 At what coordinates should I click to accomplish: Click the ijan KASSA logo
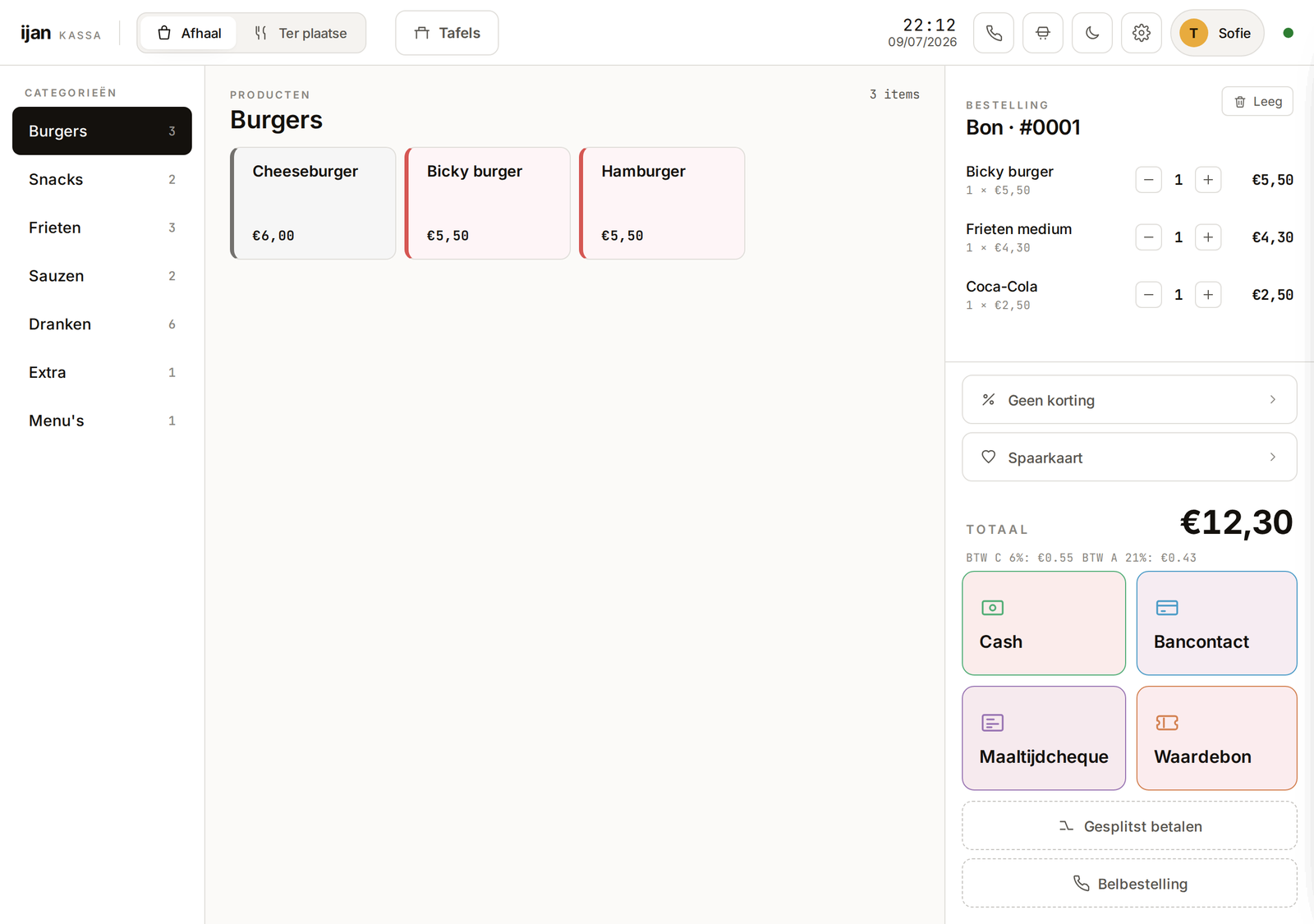[61, 33]
